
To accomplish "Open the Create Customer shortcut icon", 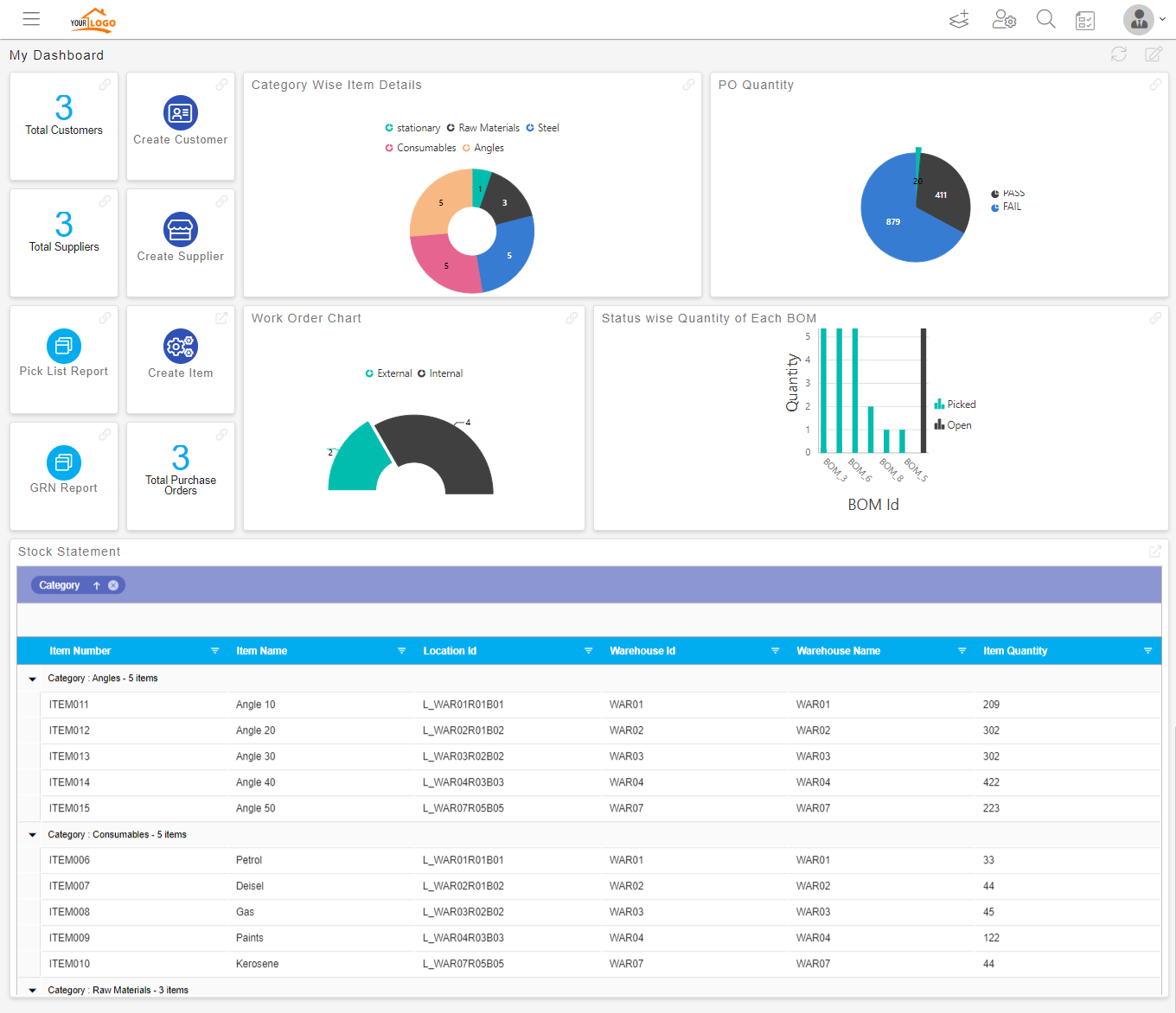I will tap(180, 113).
